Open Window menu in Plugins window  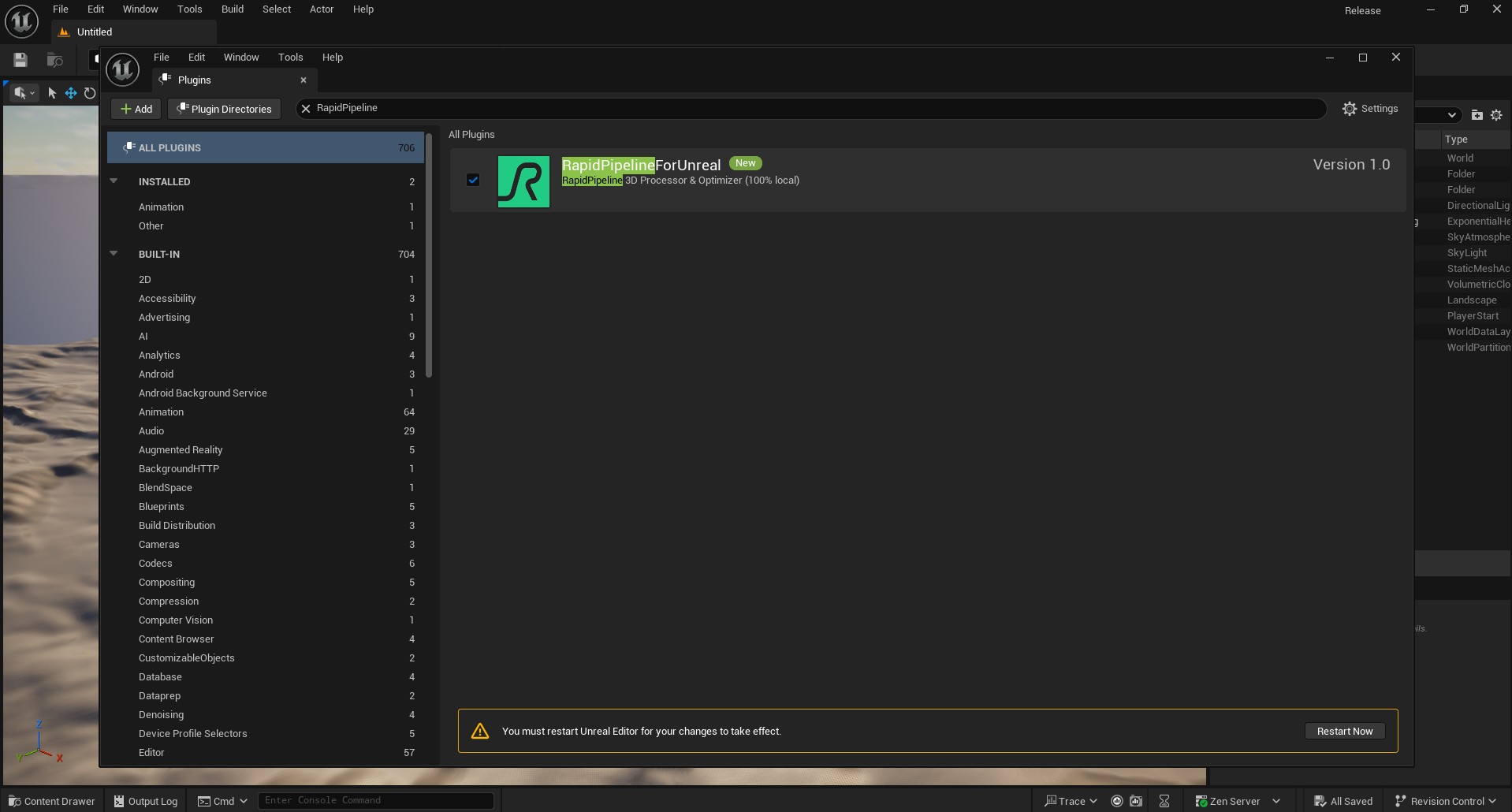[241, 58]
